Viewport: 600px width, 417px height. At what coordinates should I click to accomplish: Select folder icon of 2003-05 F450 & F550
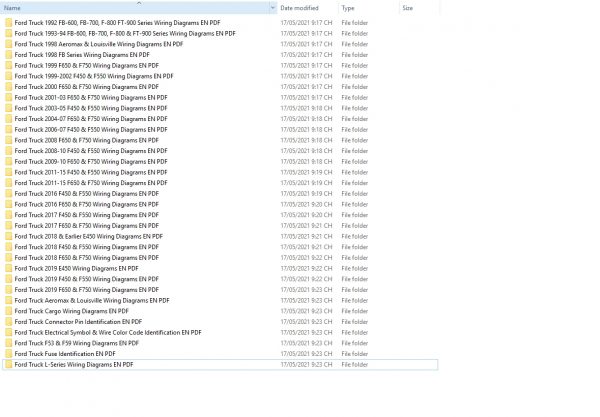[x=9, y=108]
